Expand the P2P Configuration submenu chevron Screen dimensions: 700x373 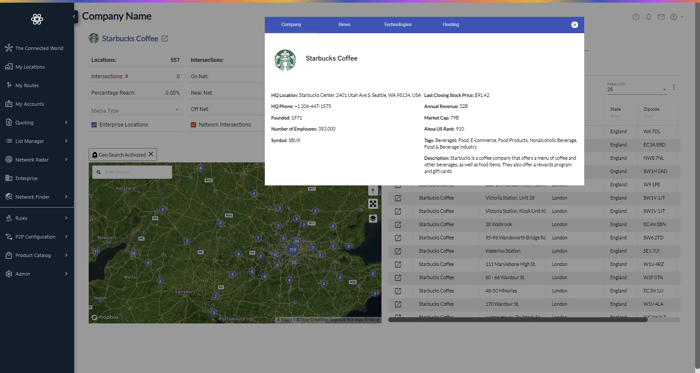coord(66,236)
